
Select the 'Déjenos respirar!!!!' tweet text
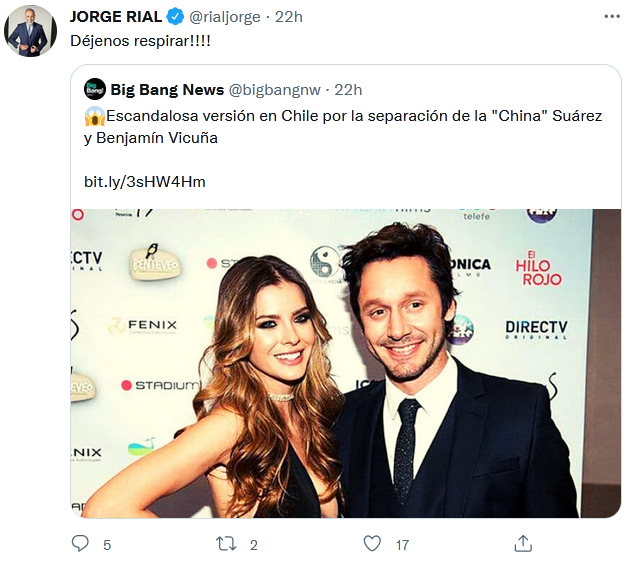[140, 41]
